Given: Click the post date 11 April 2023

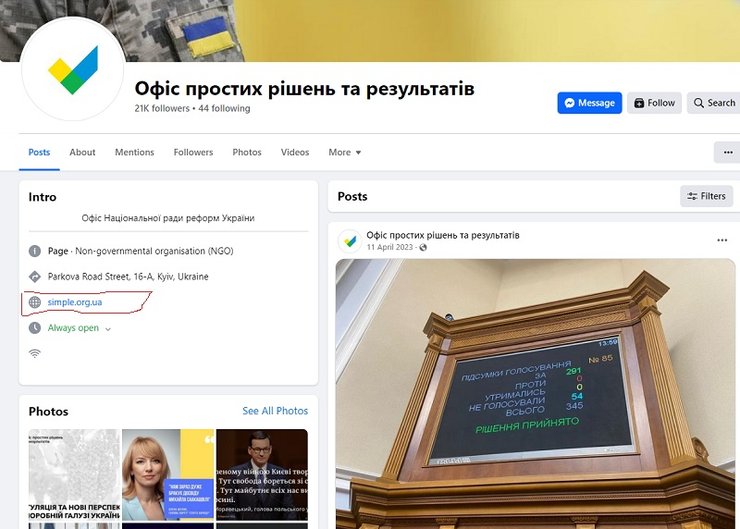Looking at the screenshot, I should click(x=389, y=247).
